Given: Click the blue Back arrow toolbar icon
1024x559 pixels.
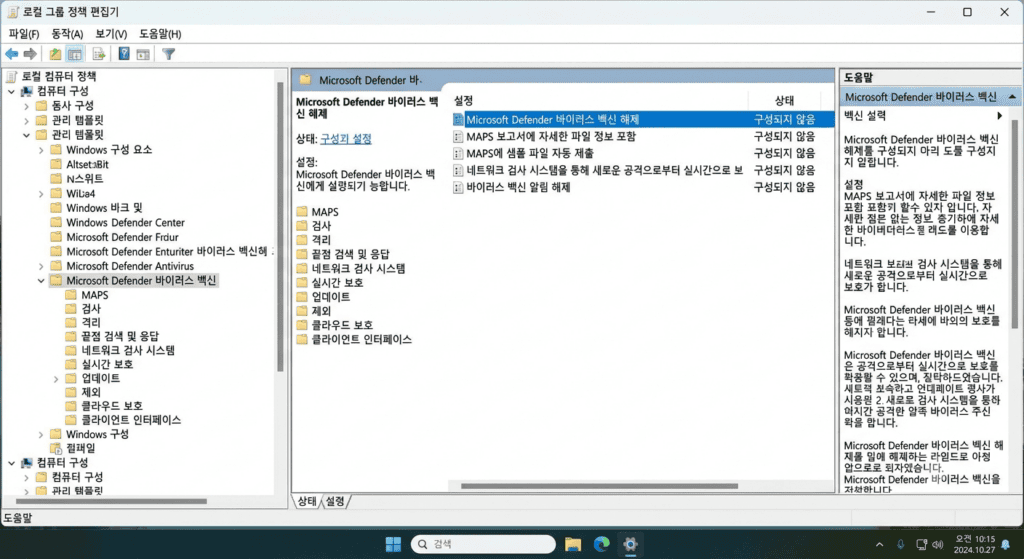Looking at the screenshot, I should tap(11, 54).
